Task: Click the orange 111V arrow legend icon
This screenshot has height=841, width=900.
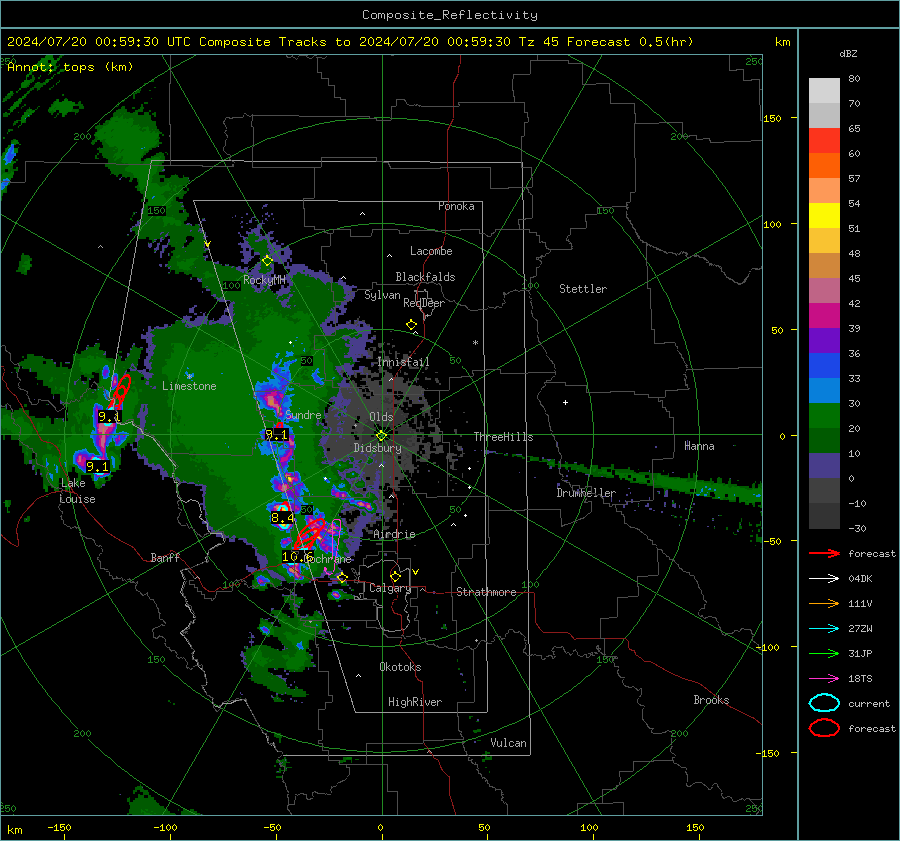Action: tap(824, 603)
